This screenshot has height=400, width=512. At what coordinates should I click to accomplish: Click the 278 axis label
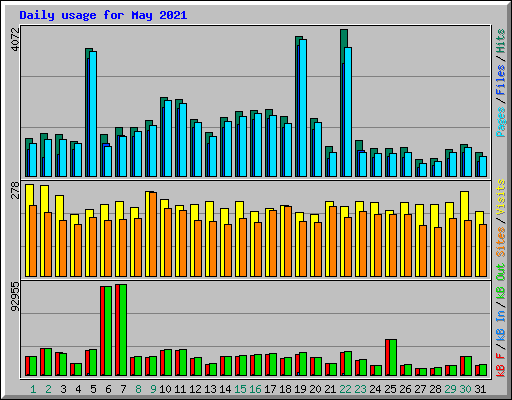click(x=16, y=190)
